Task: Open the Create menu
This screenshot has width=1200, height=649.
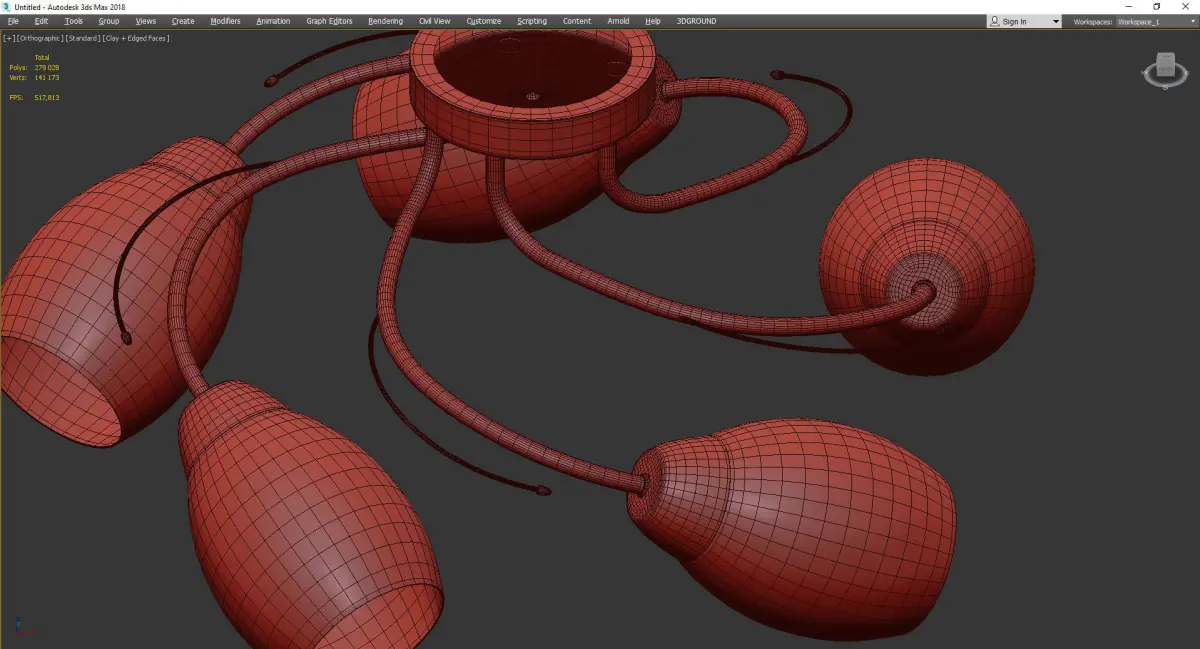Action: coord(183,21)
